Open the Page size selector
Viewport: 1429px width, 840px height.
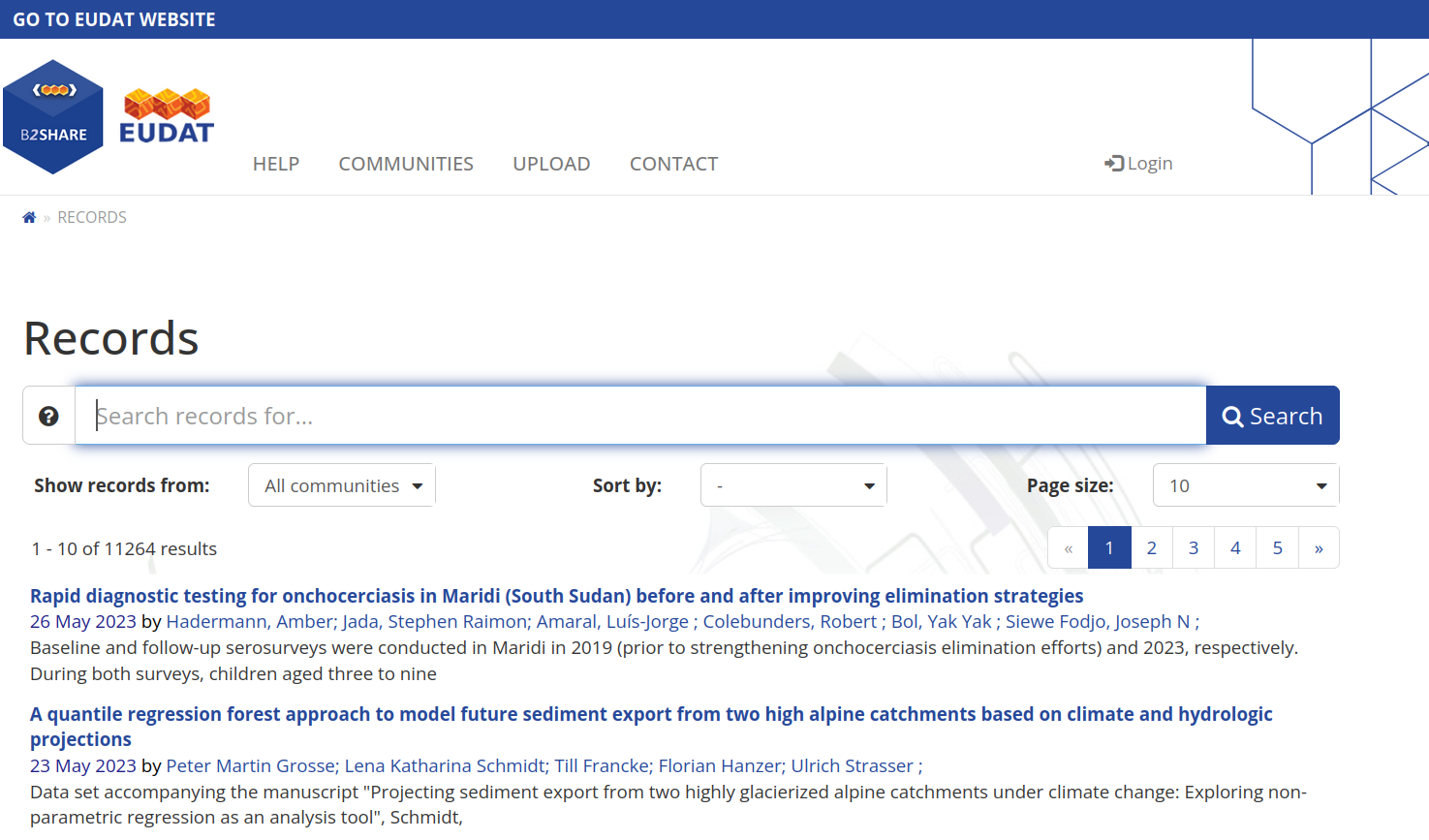1246,484
